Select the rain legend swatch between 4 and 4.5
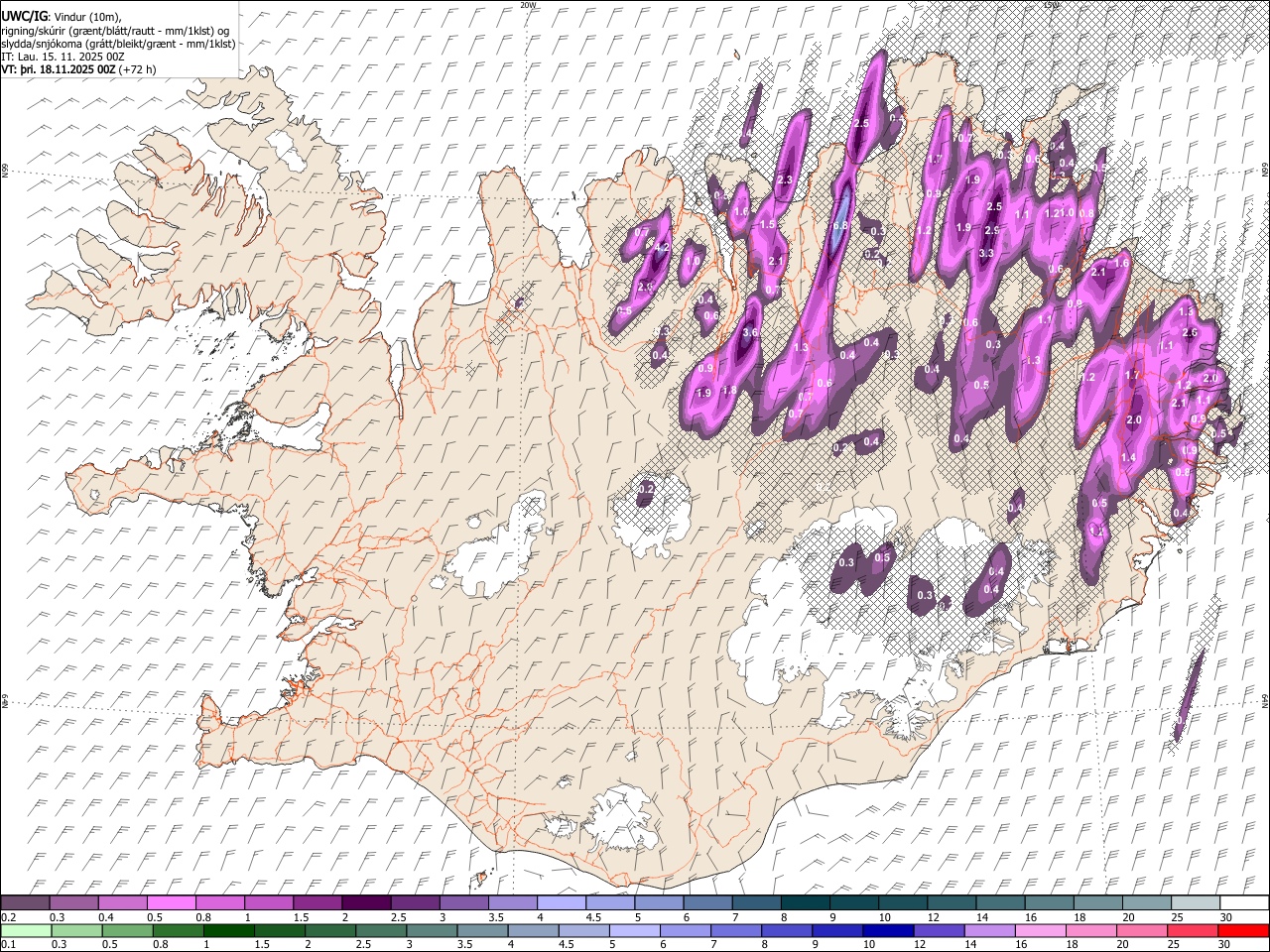 (x=534, y=931)
